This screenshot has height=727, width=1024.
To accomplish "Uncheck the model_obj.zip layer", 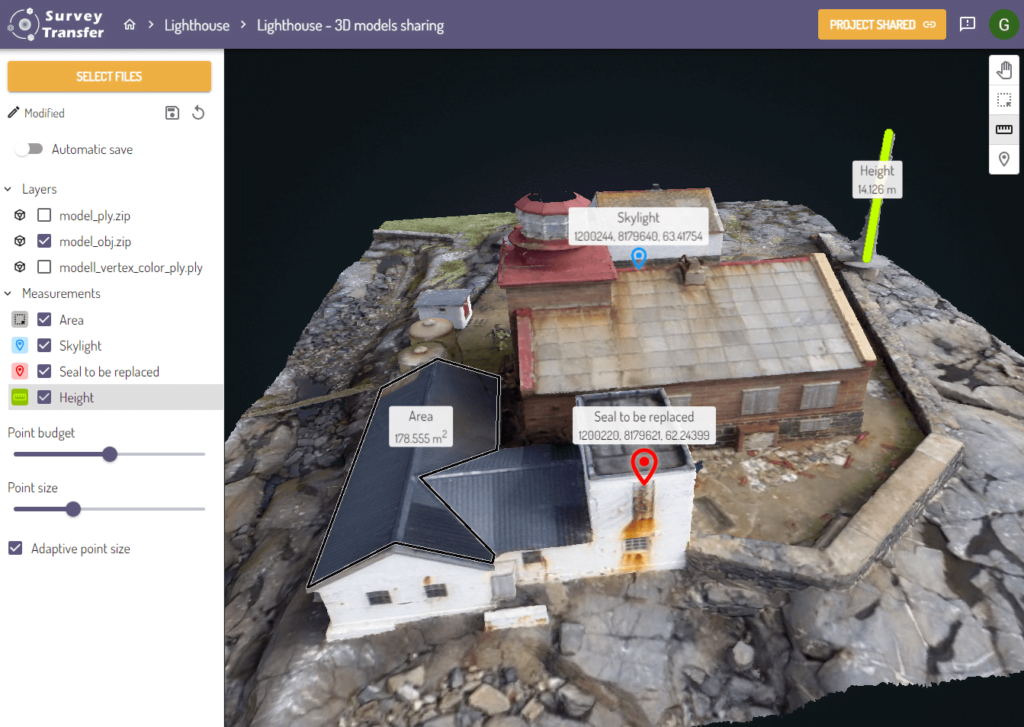I will pyautogui.click(x=44, y=241).
